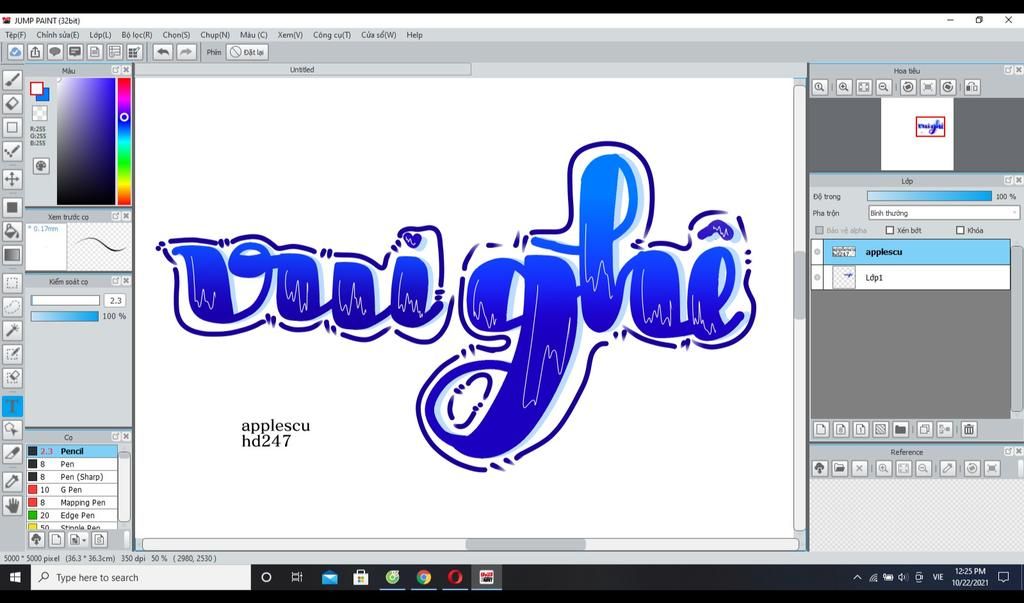Viewport: 1024px width, 603px height.
Task: Click the rainbow hue strip
Action: 123,141
